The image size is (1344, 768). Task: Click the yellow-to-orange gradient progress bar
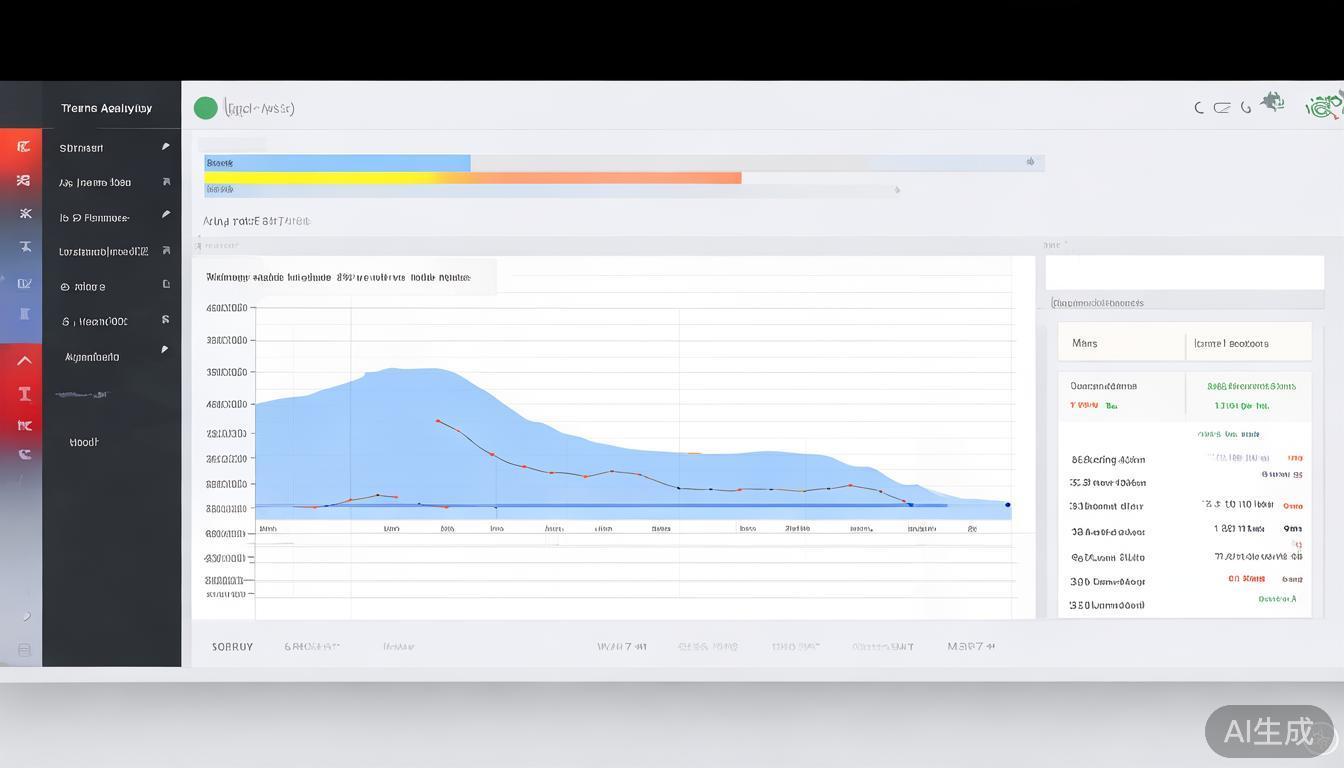[x=473, y=178]
